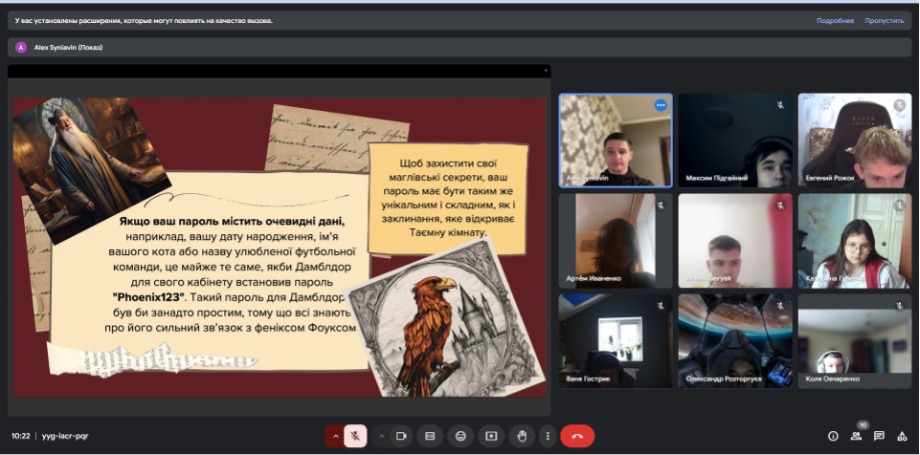Open the meeting details info icon
This screenshot has width=920, height=455.
click(x=833, y=436)
